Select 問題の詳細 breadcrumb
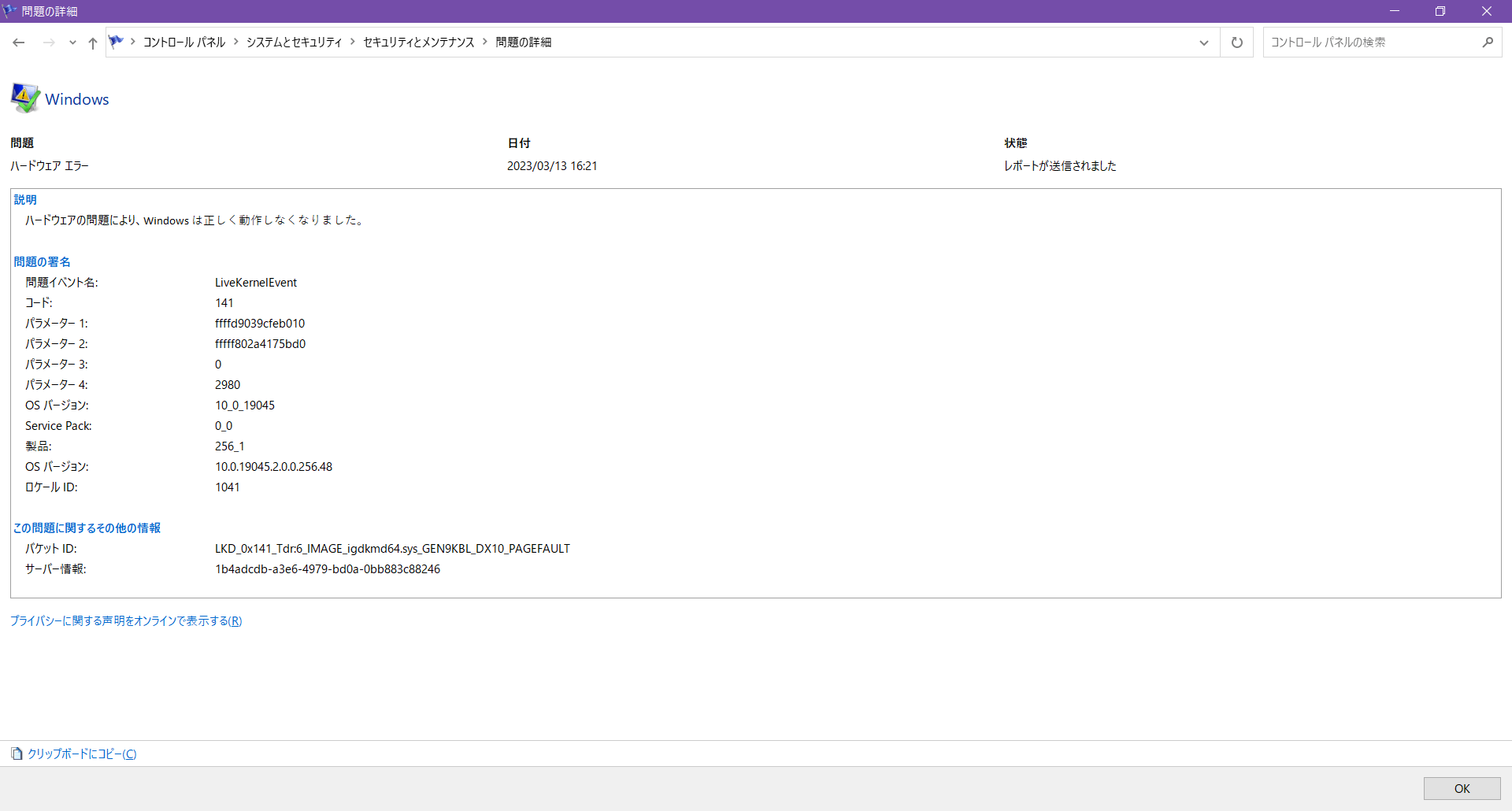Viewport: 1512px width, 811px height. pos(524,43)
